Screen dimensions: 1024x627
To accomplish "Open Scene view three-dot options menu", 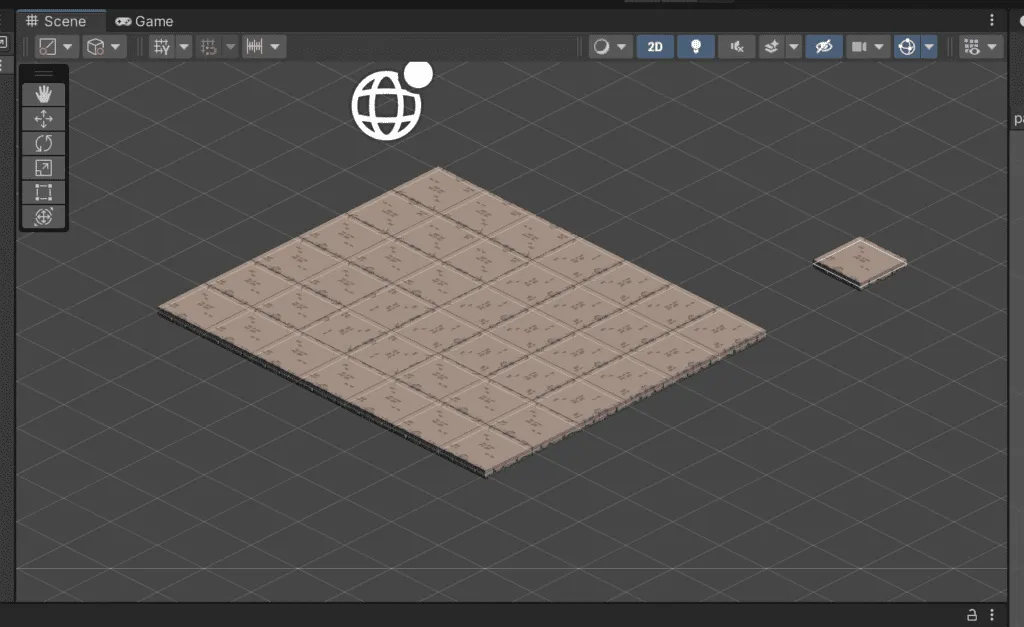I will pos(992,20).
